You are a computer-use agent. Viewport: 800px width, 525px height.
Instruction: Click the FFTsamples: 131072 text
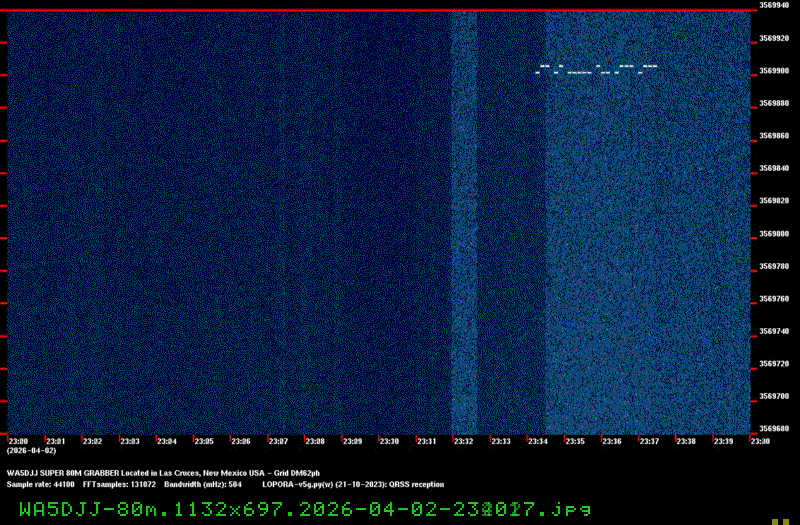119,484
